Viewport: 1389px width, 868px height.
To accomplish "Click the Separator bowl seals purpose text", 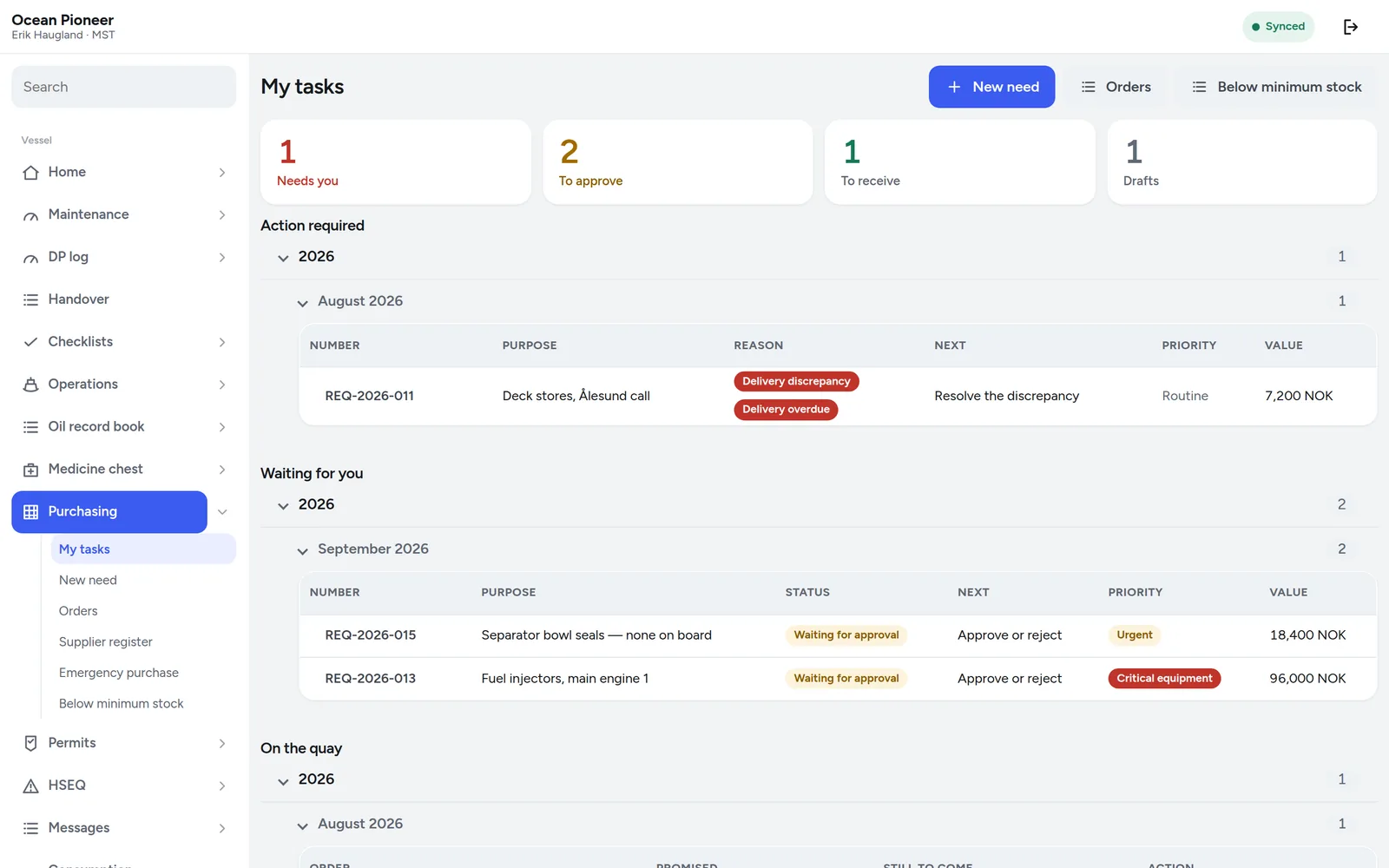I will 596,635.
